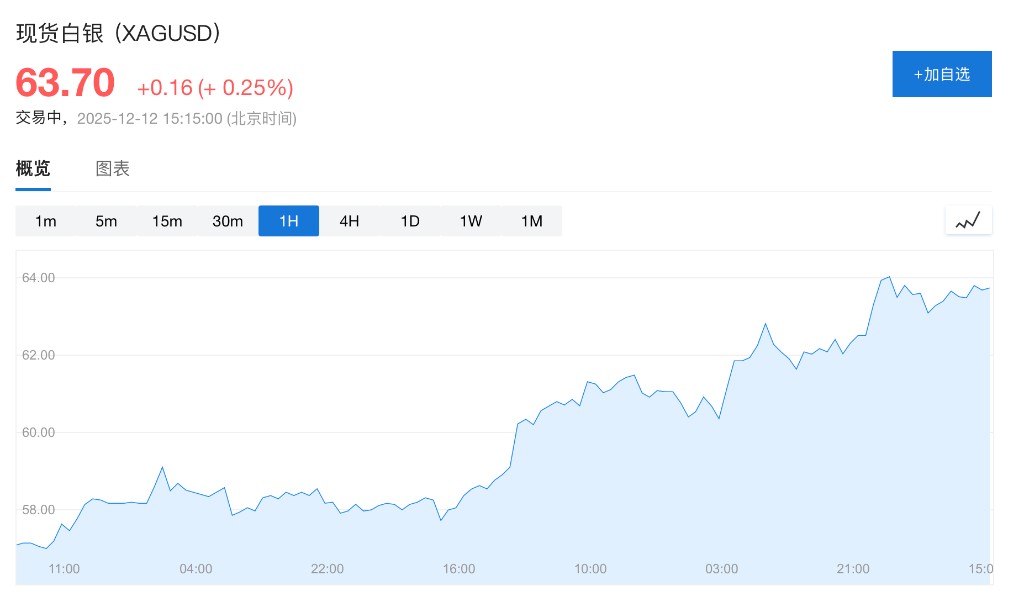Click the 60.00 price axis label
Viewport: 1024px width, 597px height.
click(x=40, y=432)
